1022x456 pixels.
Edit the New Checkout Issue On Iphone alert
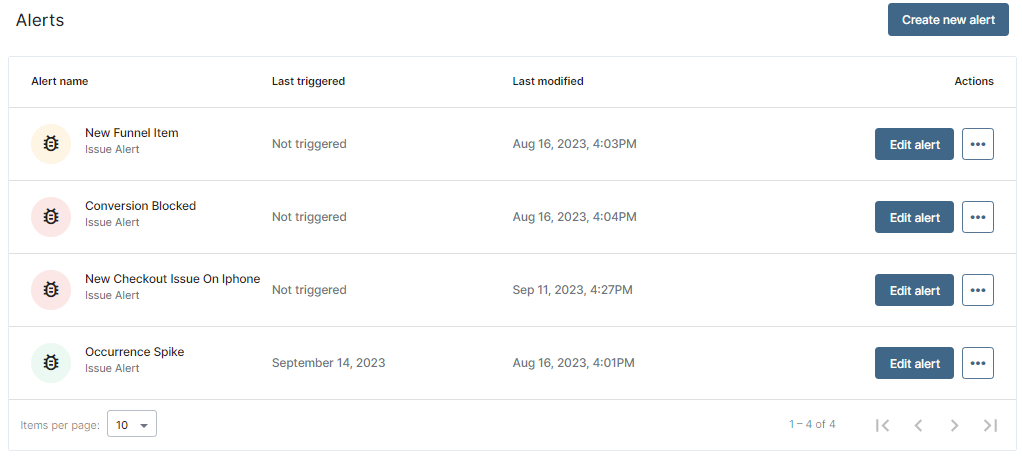pos(914,290)
